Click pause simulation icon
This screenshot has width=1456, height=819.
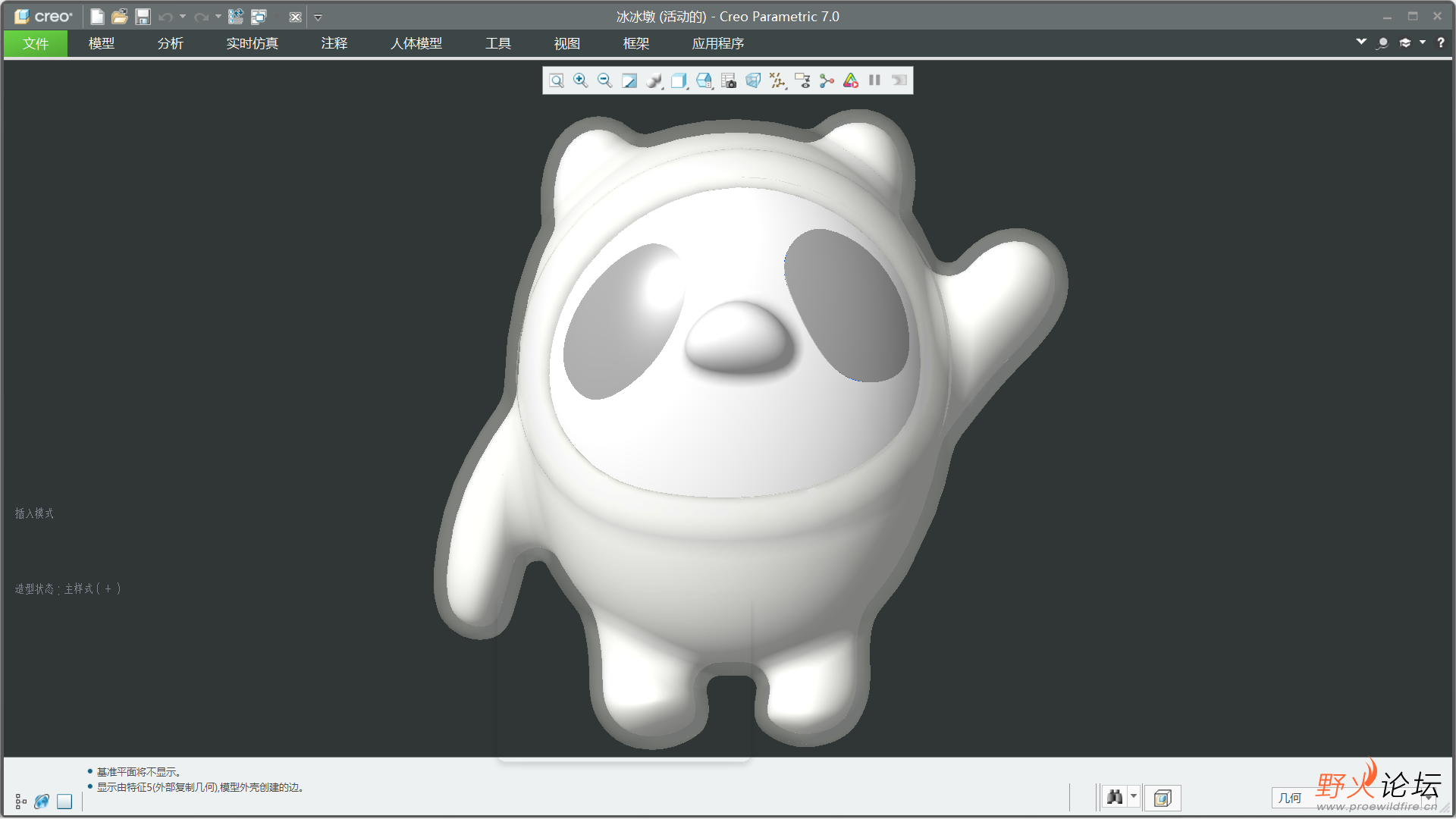[874, 80]
